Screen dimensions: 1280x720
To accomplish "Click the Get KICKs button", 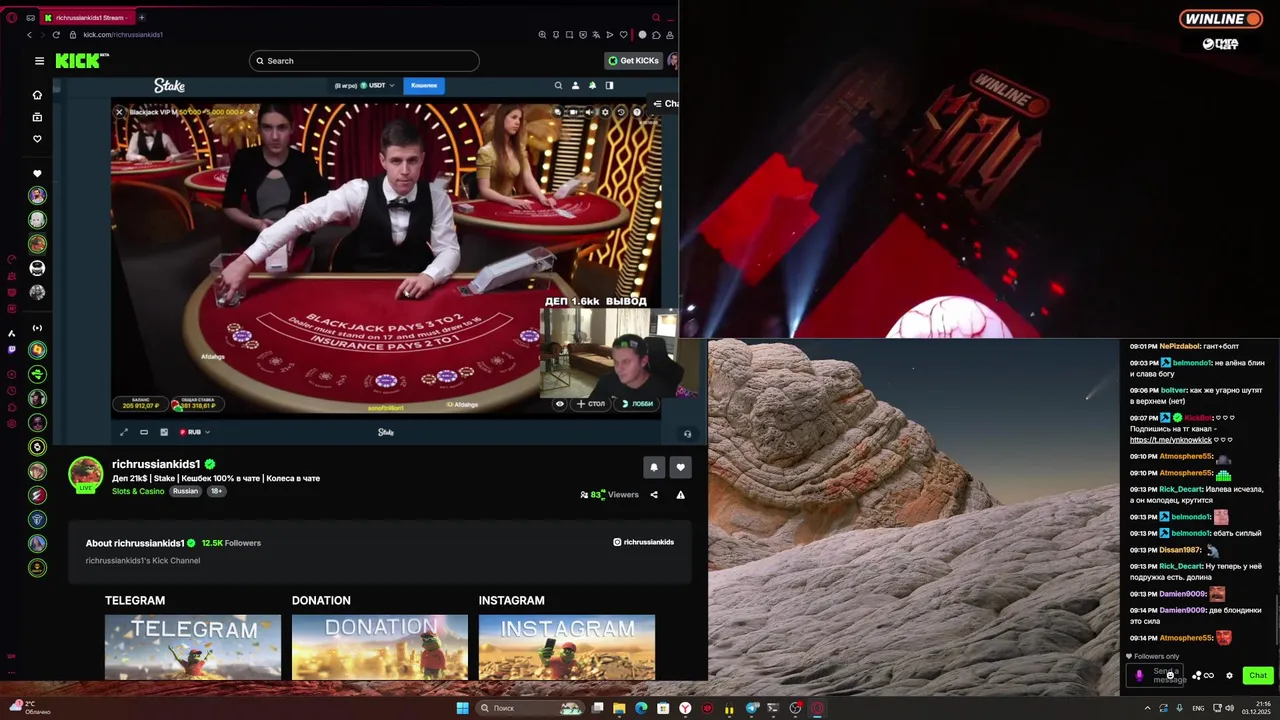I will pyautogui.click(x=634, y=61).
